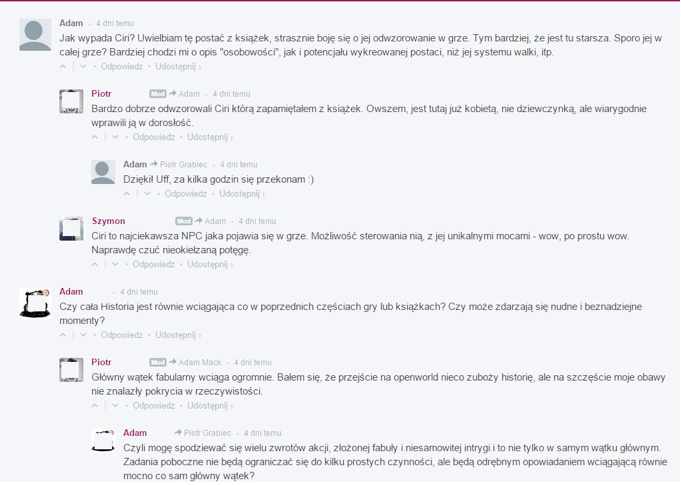Click Odpowiedz under Adam's first comment
This screenshot has height=485, width=681.
point(122,66)
